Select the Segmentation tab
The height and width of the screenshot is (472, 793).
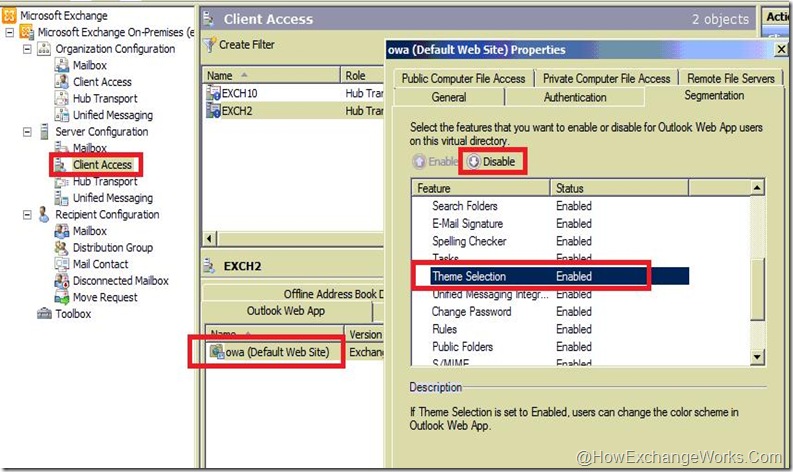[714, 95]
